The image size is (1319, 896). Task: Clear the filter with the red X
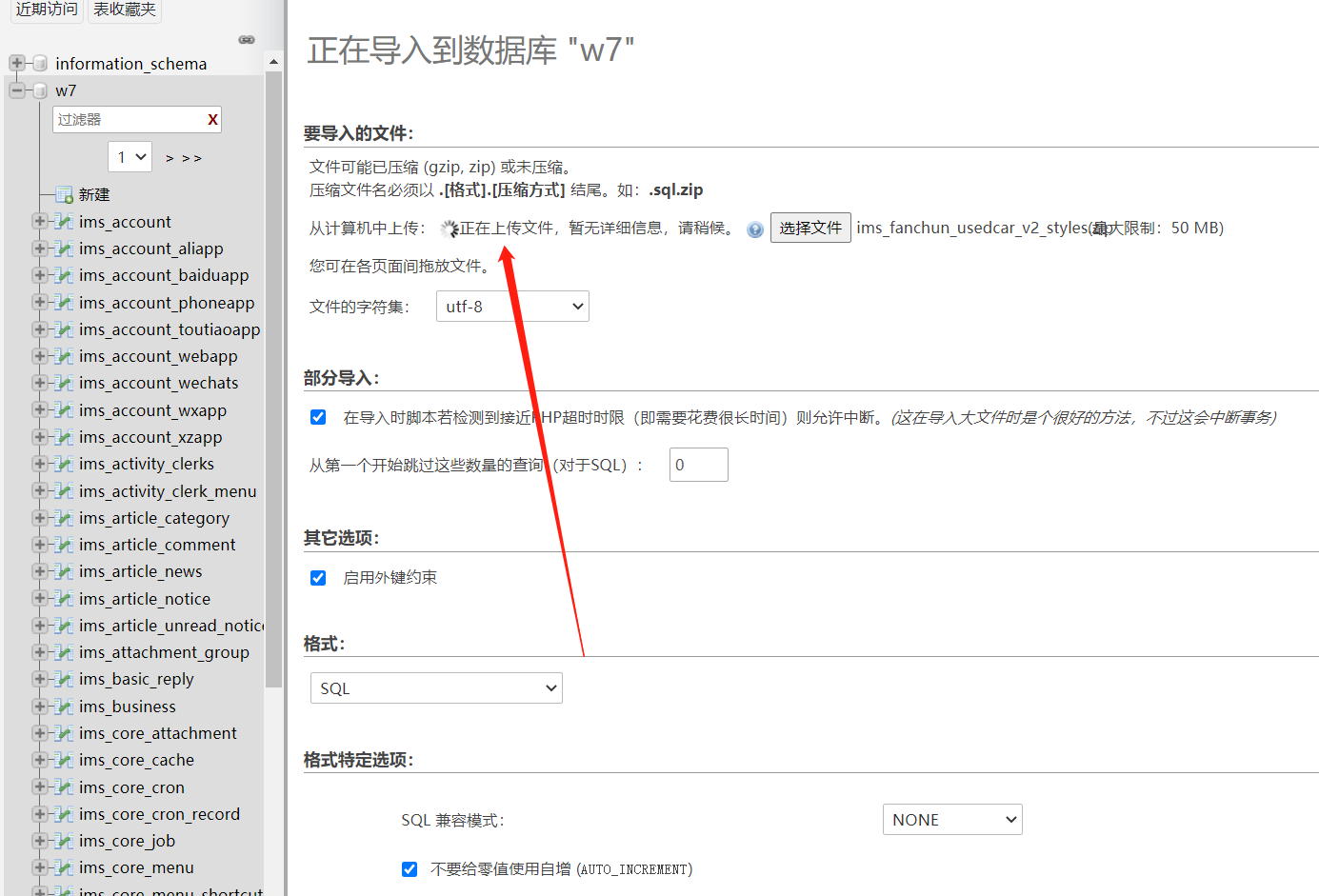[212, 120]
